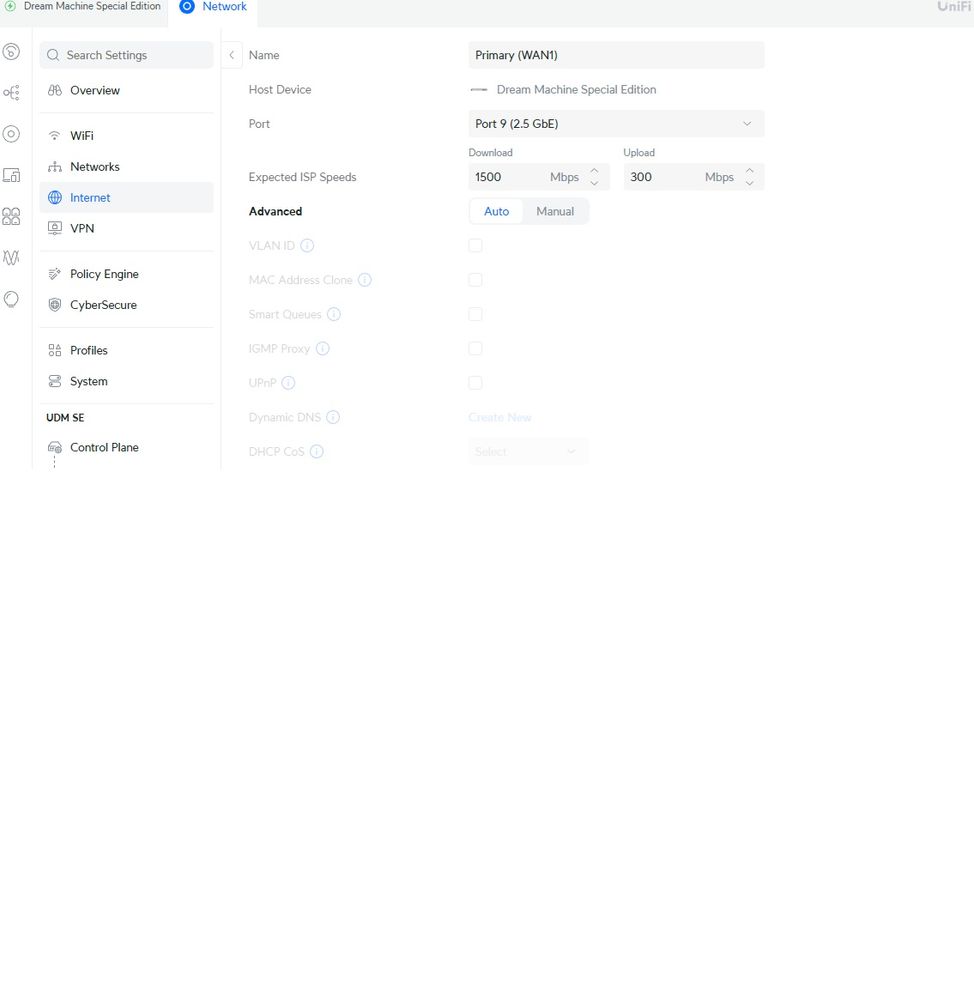974x999 pixels.
Task: Click the UPnP info icon
Action: 288,383
